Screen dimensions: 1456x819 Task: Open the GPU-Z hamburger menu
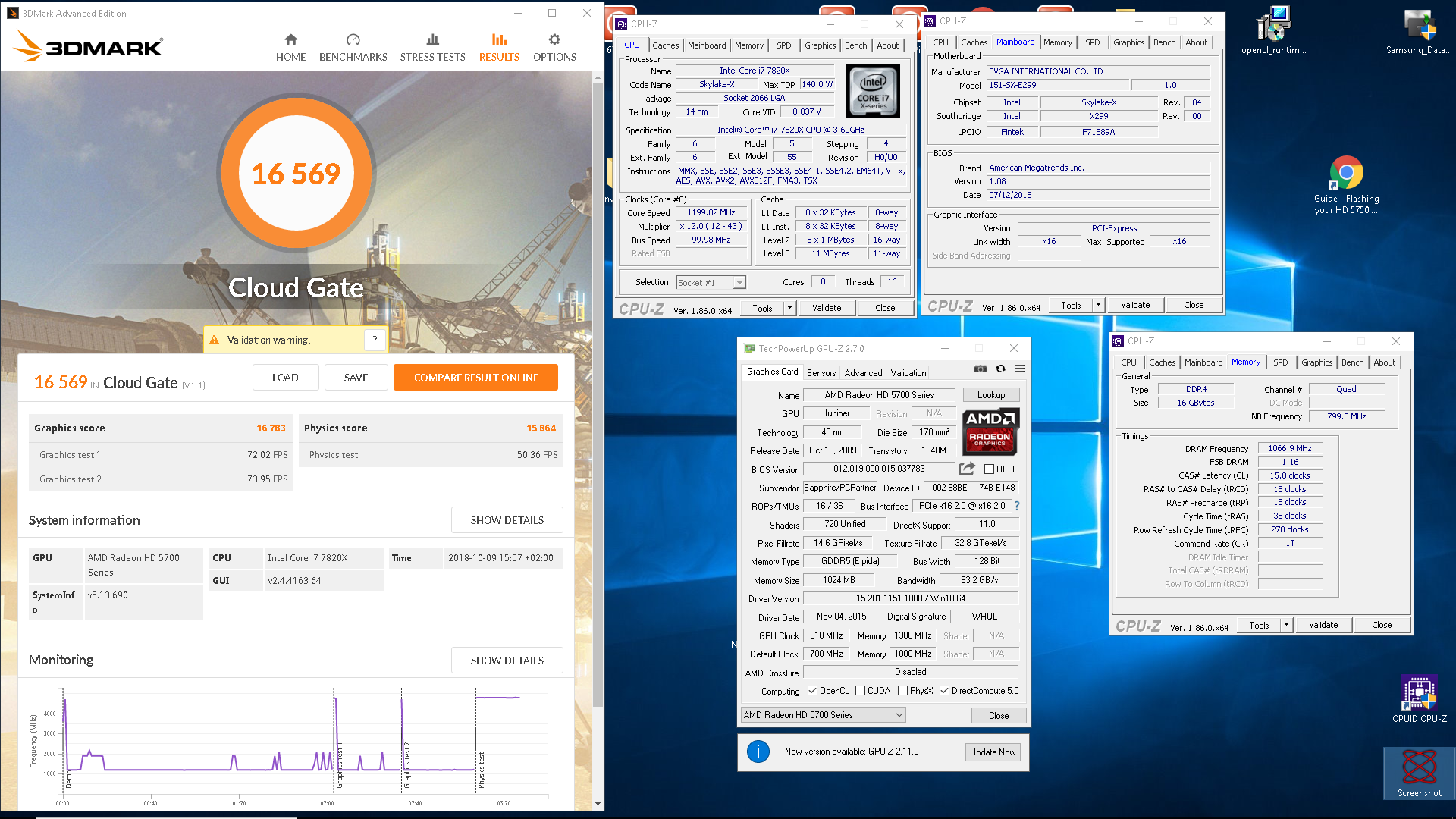pyautogui.click(x=1020, y=369)
